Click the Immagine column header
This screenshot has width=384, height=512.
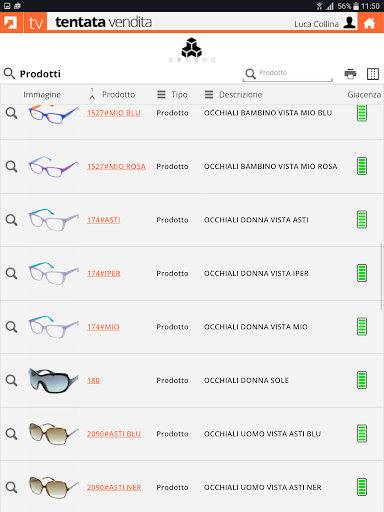tap(42, 95)
